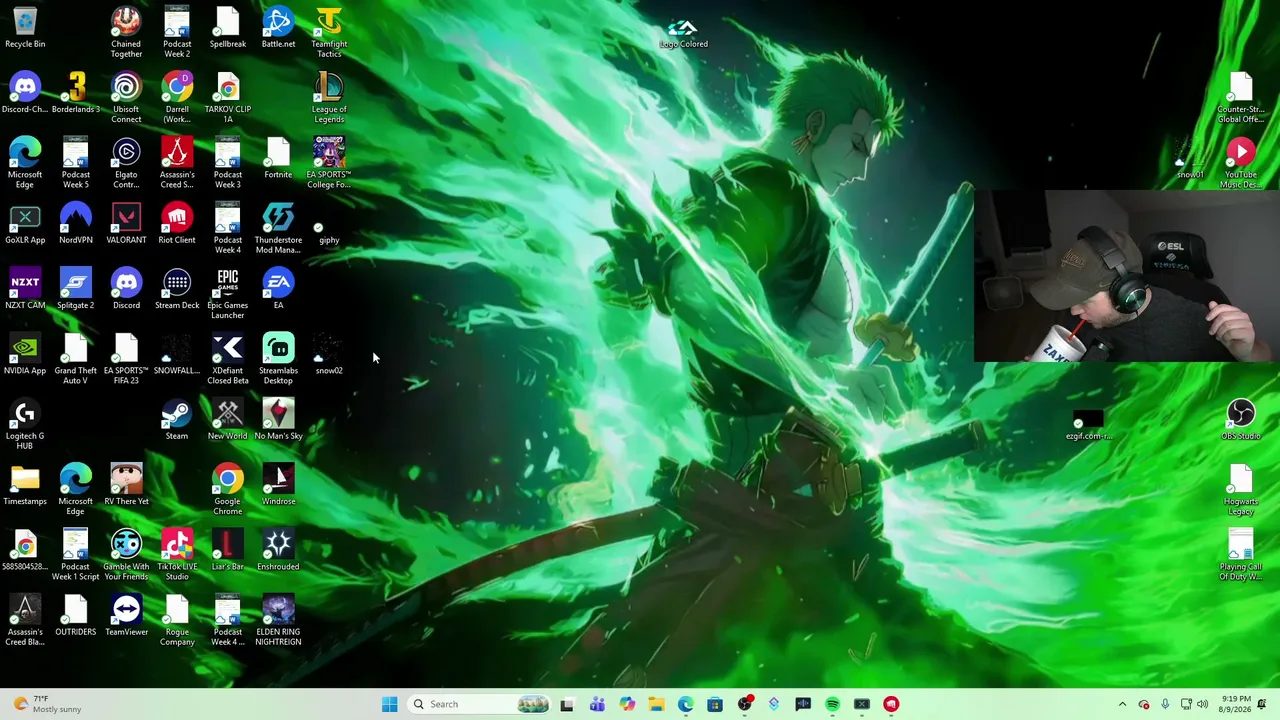Open Google Chrome desktop shortcut
The image size is (1280, 720).
pos(227,489)
